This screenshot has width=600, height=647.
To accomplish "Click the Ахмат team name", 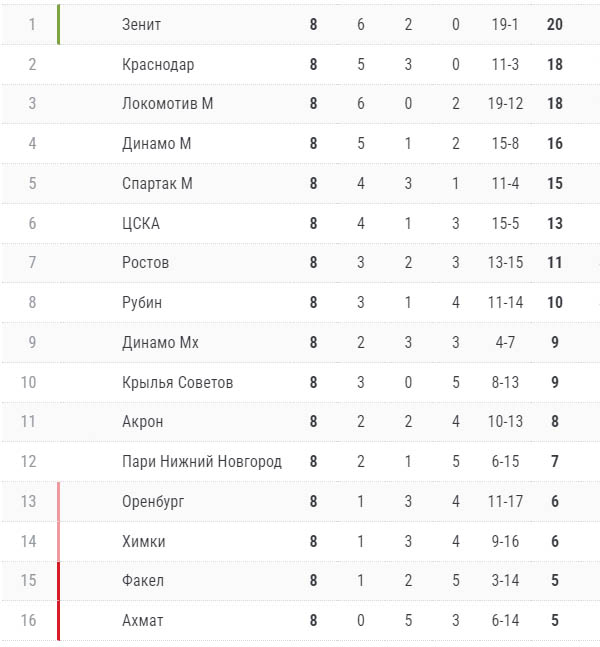I will coord(142,621).
